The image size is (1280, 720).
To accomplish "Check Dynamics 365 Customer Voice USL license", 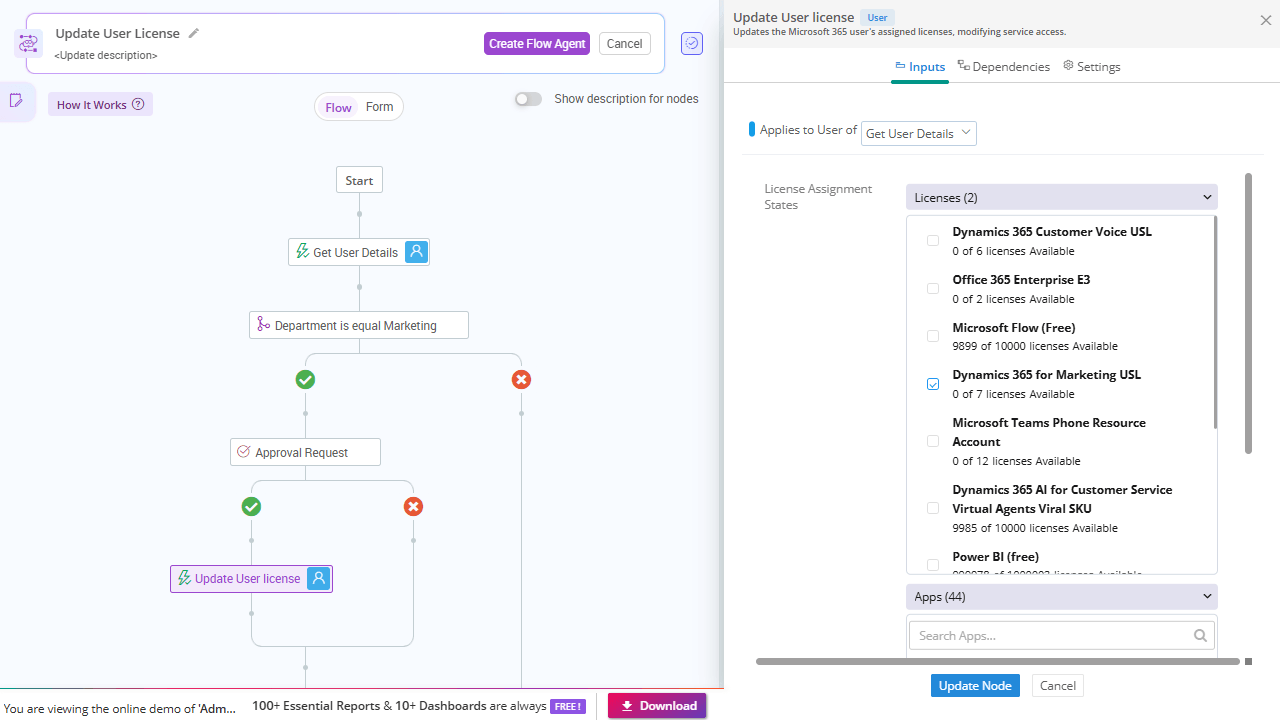I will (933, 241).
